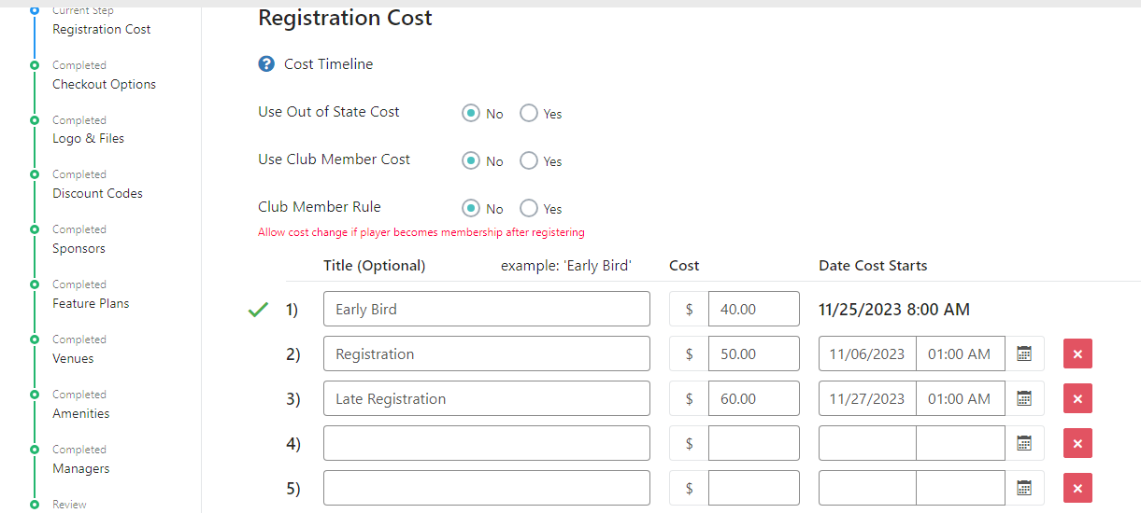Click the 11/06/2023 date field
The image size is (1141, 513).
click(867, 354)
